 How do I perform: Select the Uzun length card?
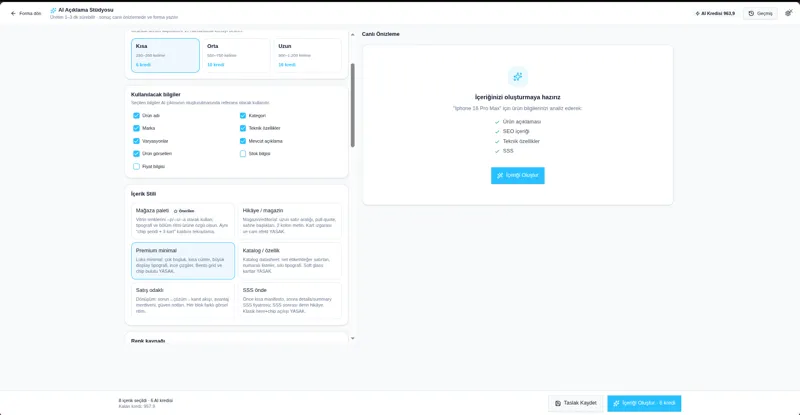click(x=307, y=55)
